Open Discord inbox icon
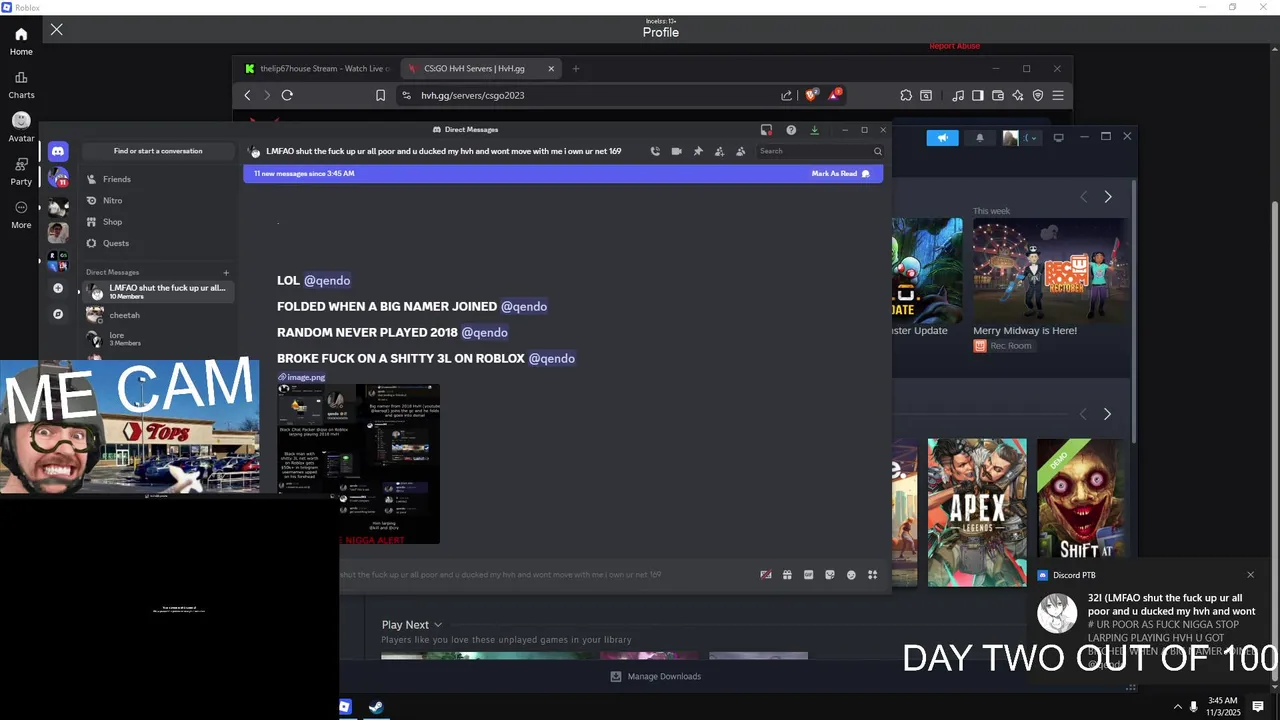The width and height of the screenshot is (1280, 720). point(766,130)
